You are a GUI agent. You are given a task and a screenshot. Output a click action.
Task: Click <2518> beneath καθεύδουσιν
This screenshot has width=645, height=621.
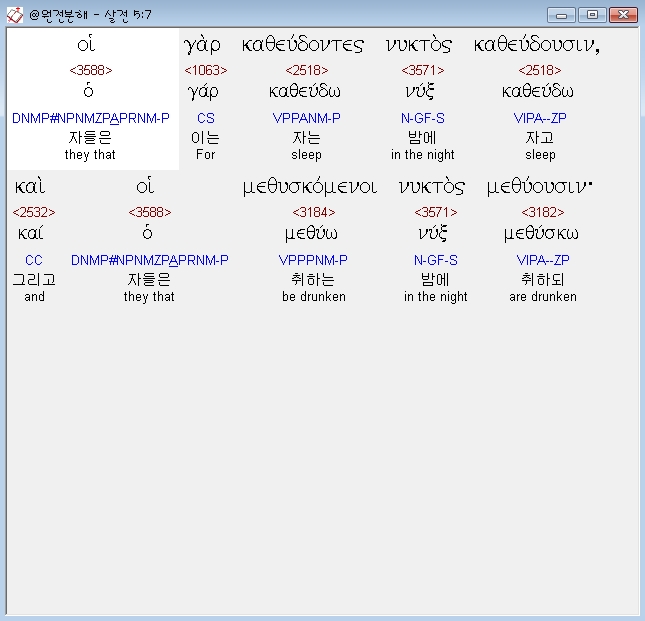point(540,70)
